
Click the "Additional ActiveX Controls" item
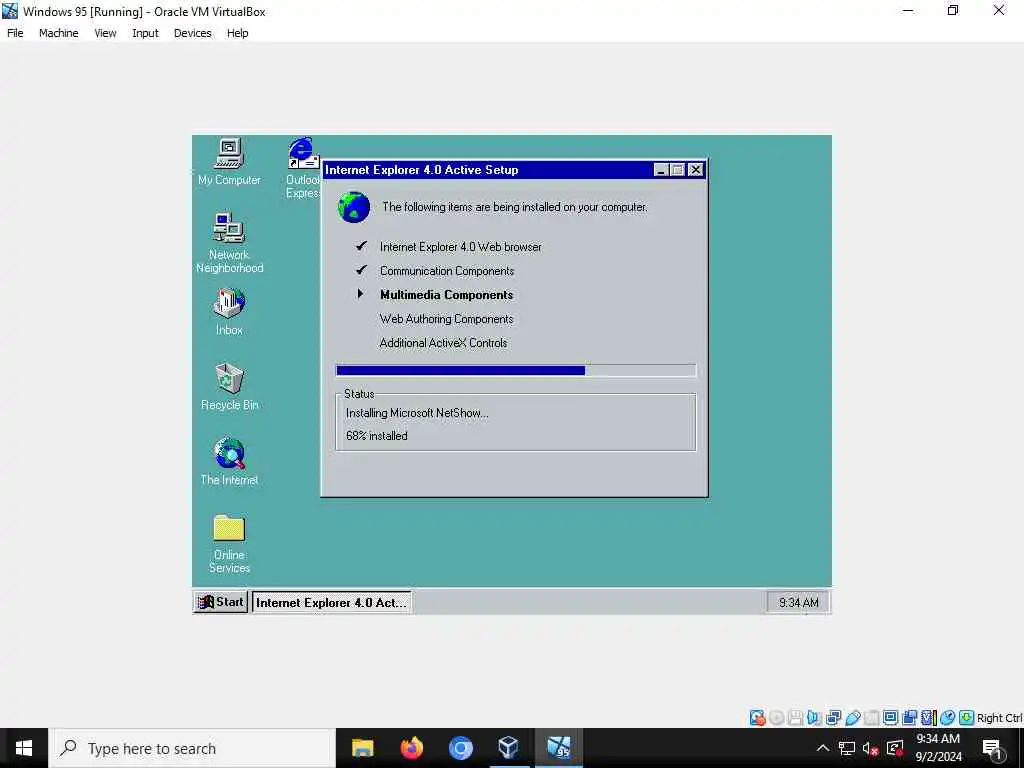coord(443,343)
